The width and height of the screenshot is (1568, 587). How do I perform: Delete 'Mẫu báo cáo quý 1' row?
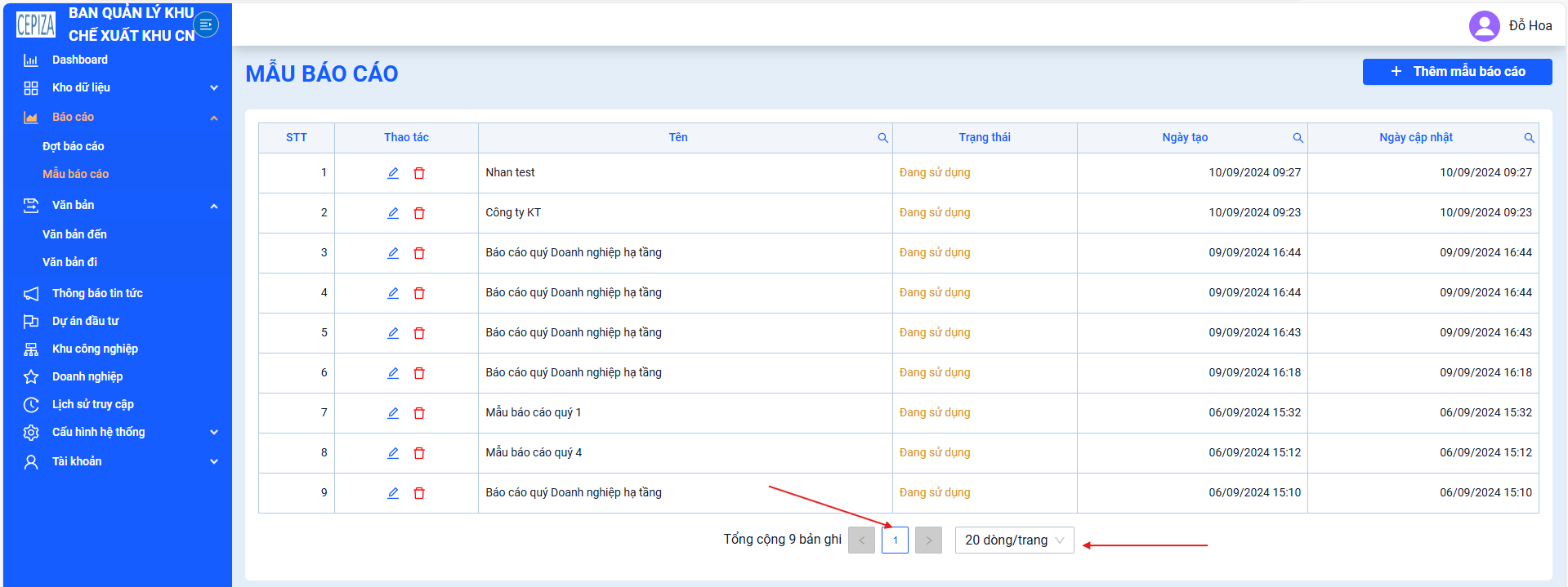(419, 413)
